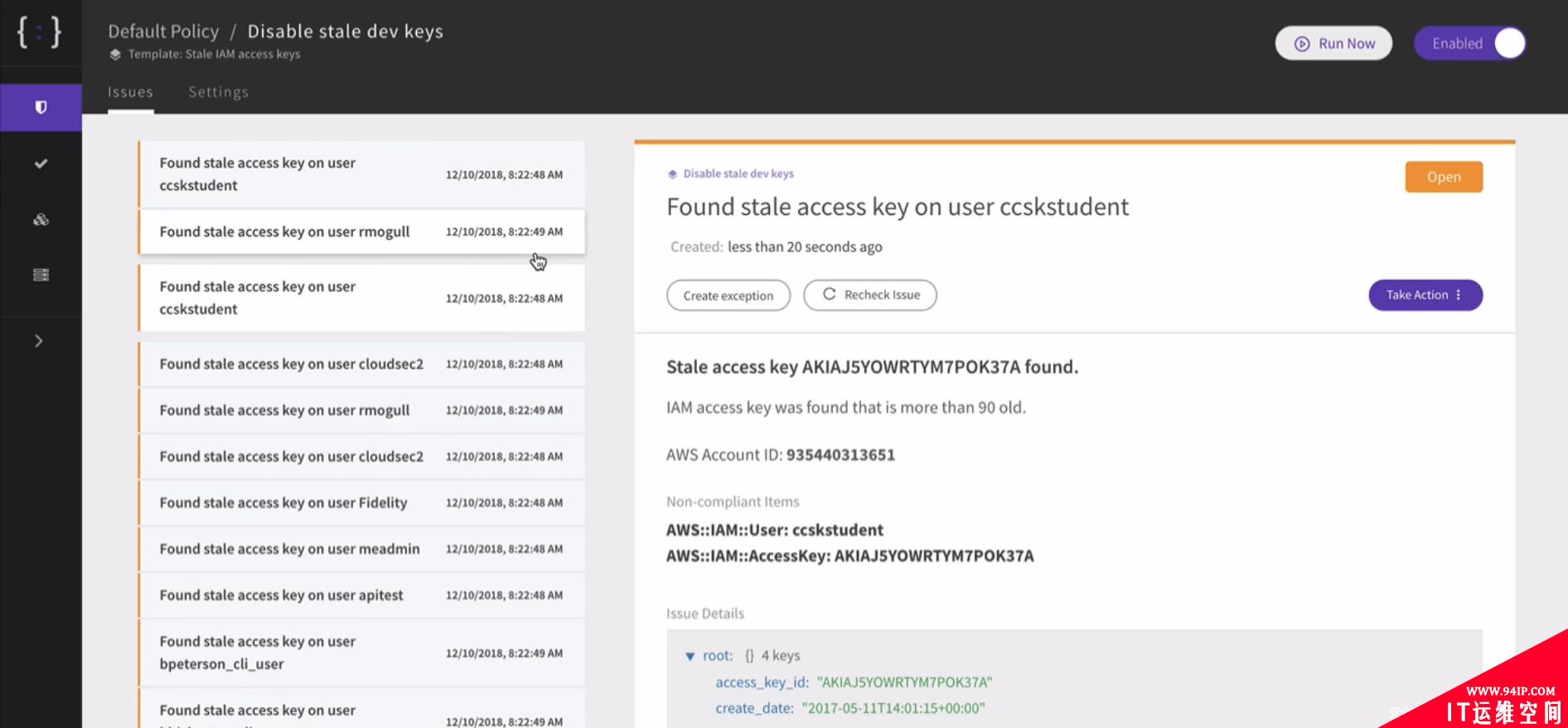Image resolution: width=1568 pixels, height=728 pixels.
Task: Select meadmin stale access key issue
Action: click(x=361, y=549)
